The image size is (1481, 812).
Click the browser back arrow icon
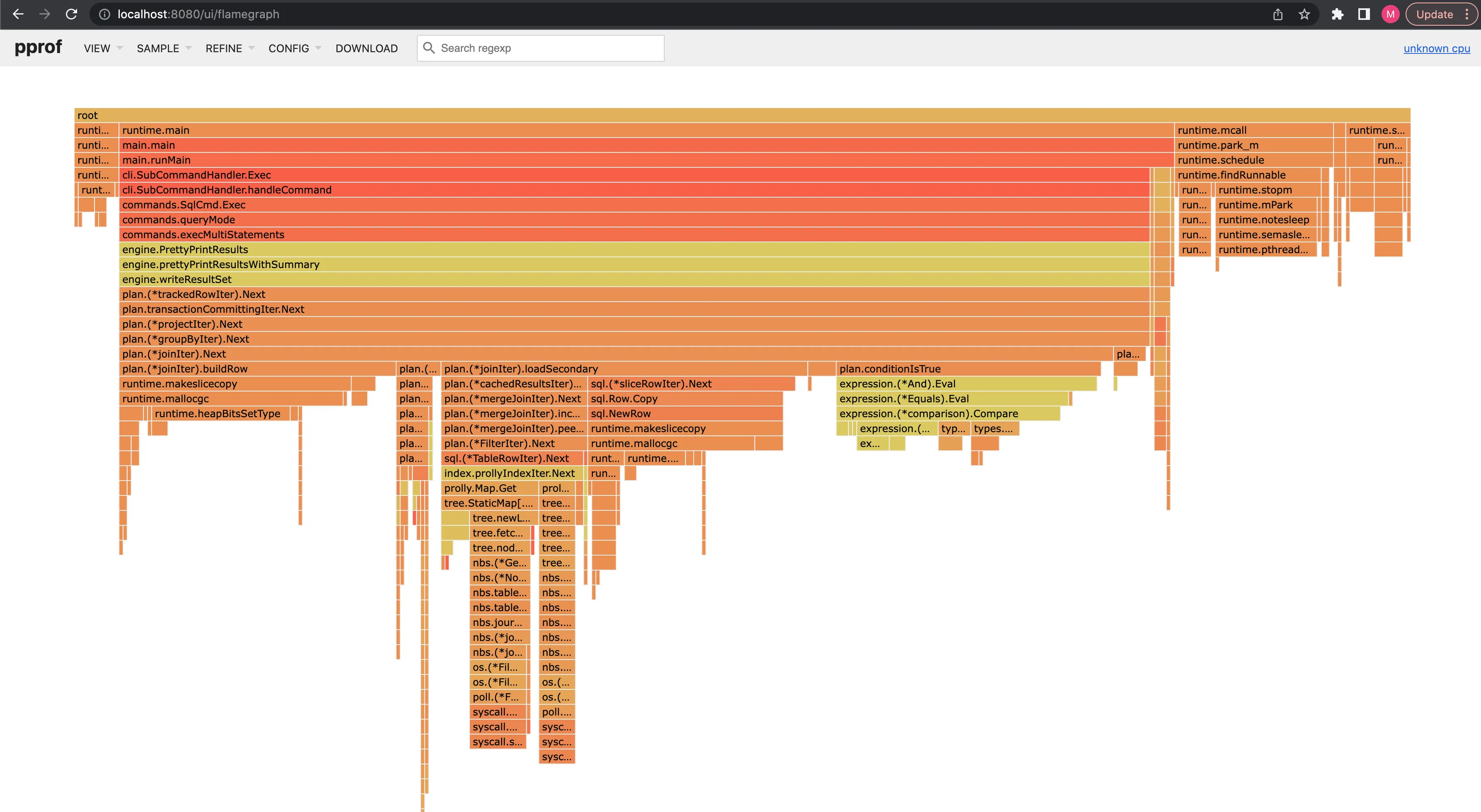(18, 15)
